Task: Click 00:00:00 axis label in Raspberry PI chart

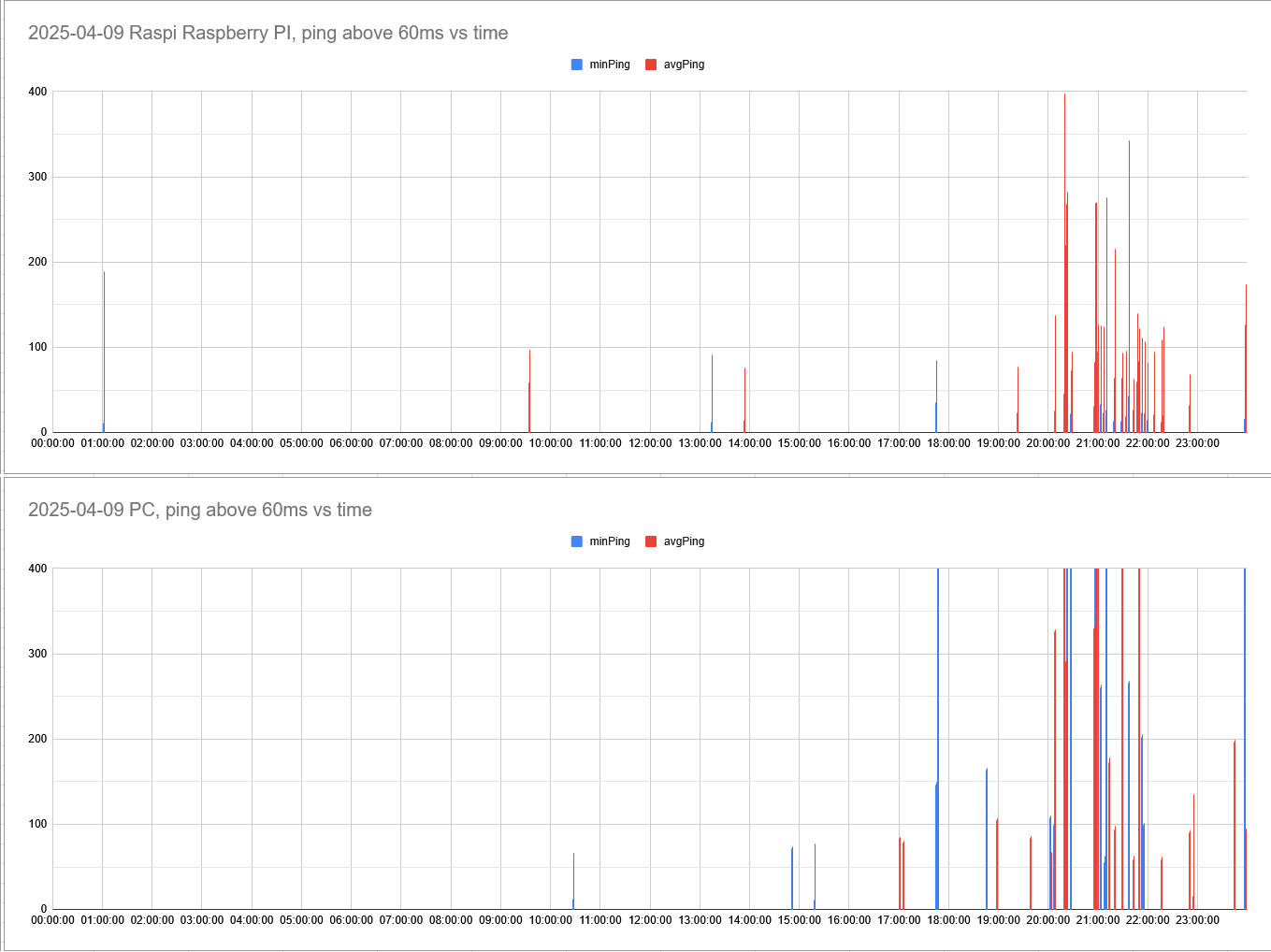Action: coord(52,443)
